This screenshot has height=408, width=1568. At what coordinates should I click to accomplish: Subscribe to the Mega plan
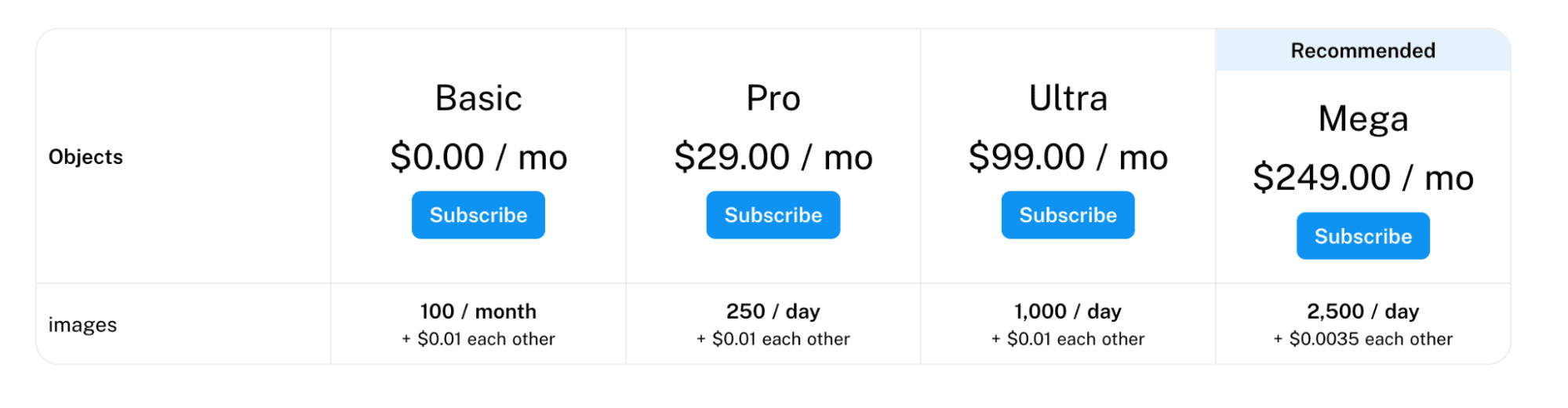click(x=1362, y=235)
